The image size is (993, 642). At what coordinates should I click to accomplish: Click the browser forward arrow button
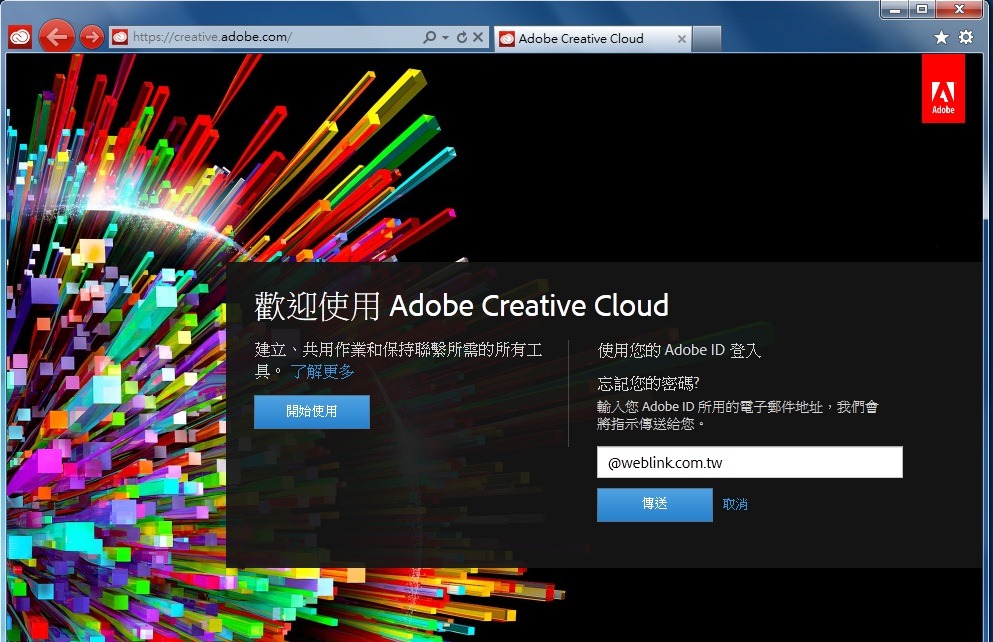[92, 37]
